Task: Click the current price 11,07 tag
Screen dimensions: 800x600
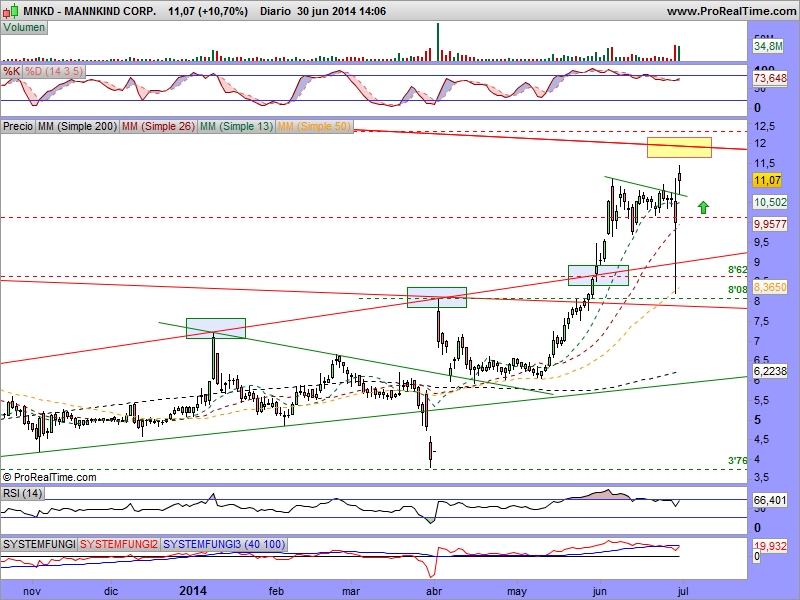Action: (767, 180)
